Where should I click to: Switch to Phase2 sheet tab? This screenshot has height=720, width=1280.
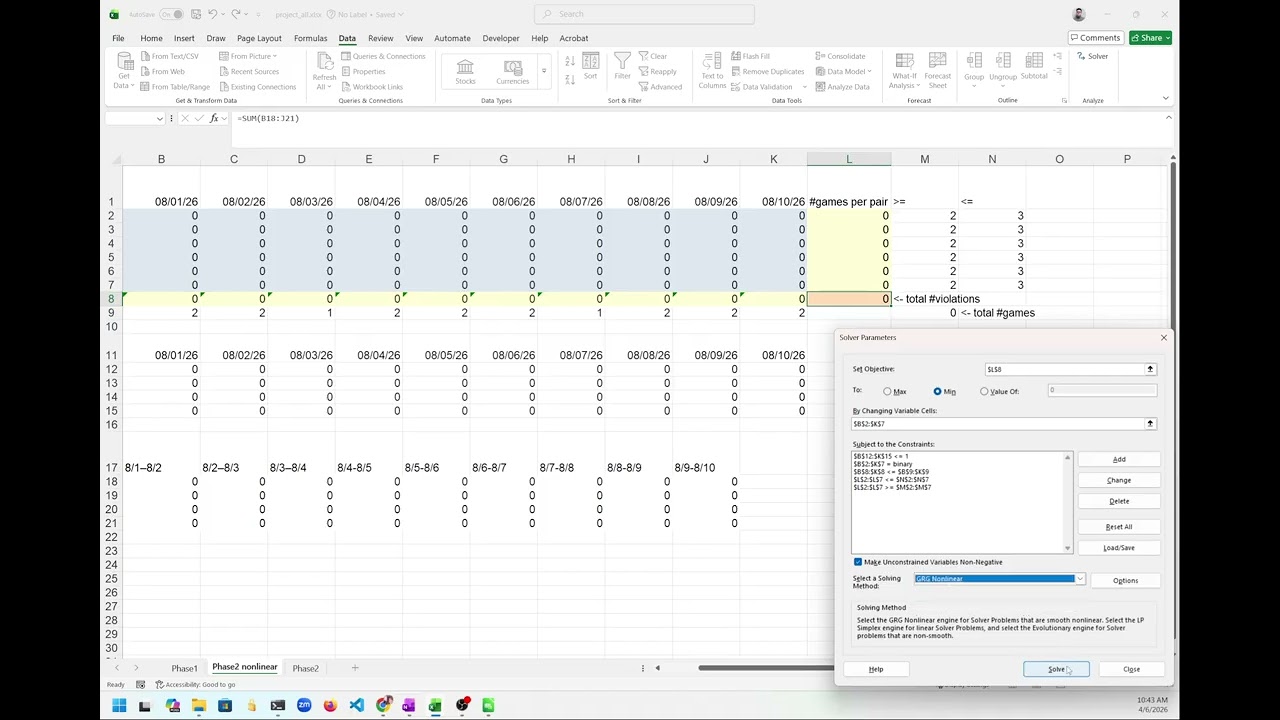point(305,668)
